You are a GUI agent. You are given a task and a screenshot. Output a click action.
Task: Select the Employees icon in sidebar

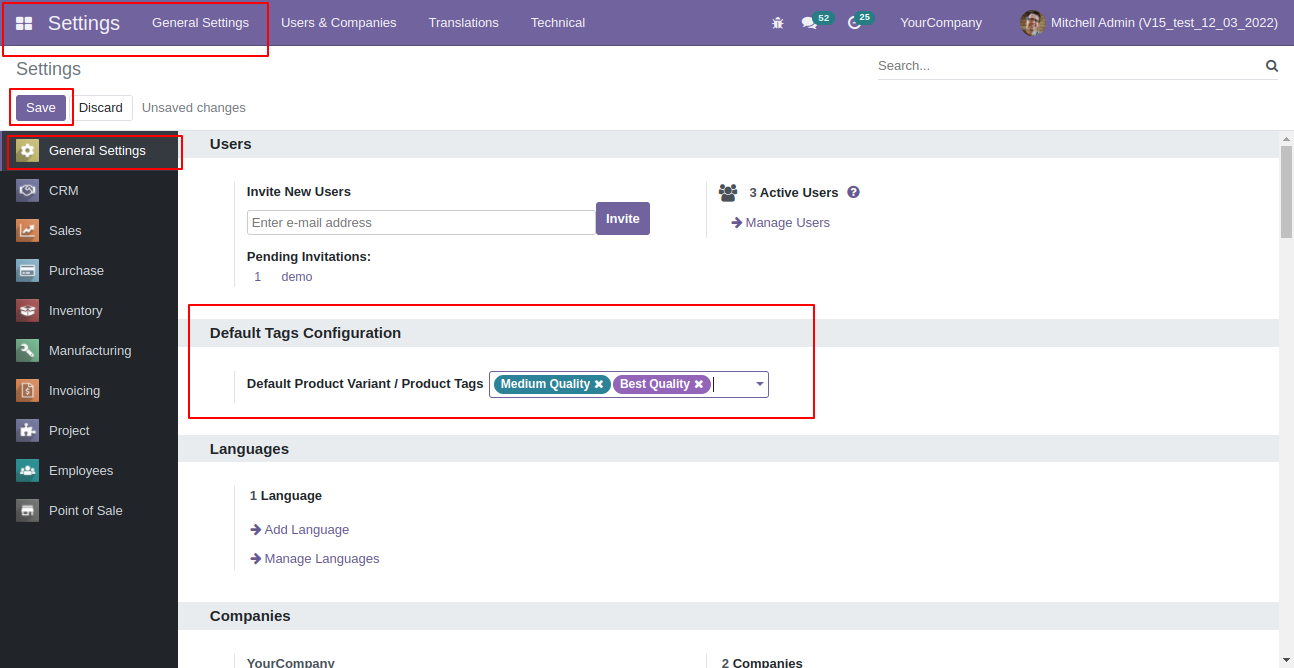coord(28,471)
